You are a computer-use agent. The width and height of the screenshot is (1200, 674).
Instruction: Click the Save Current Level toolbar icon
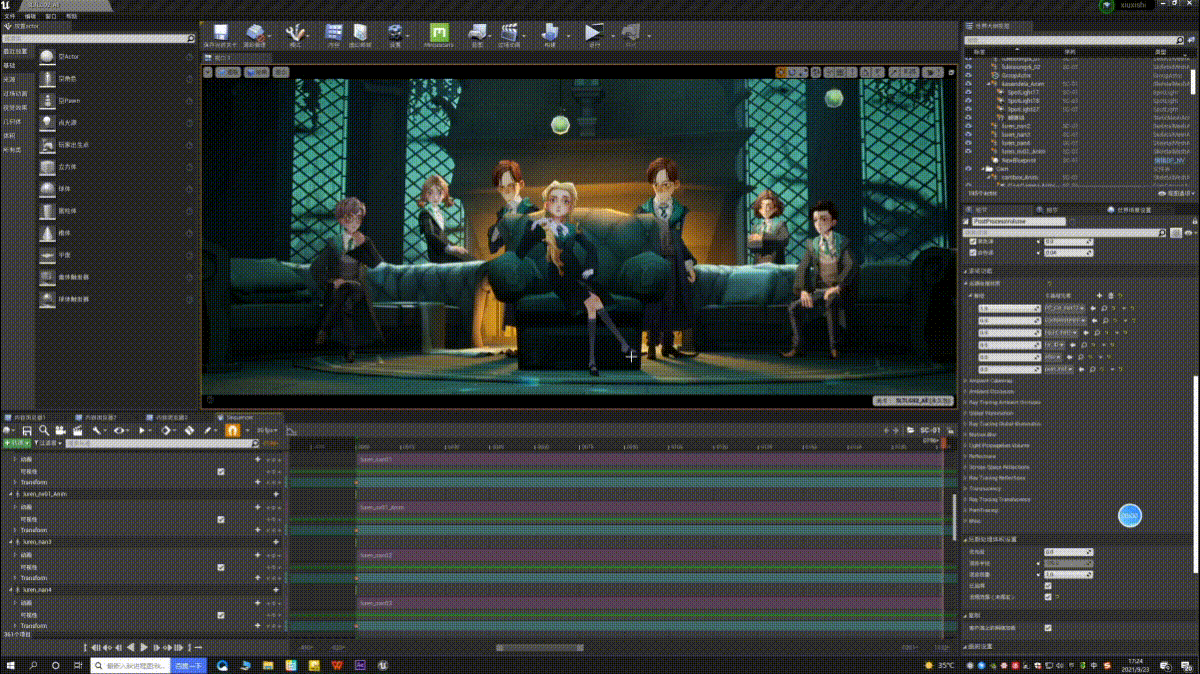(x=220, y=35)
